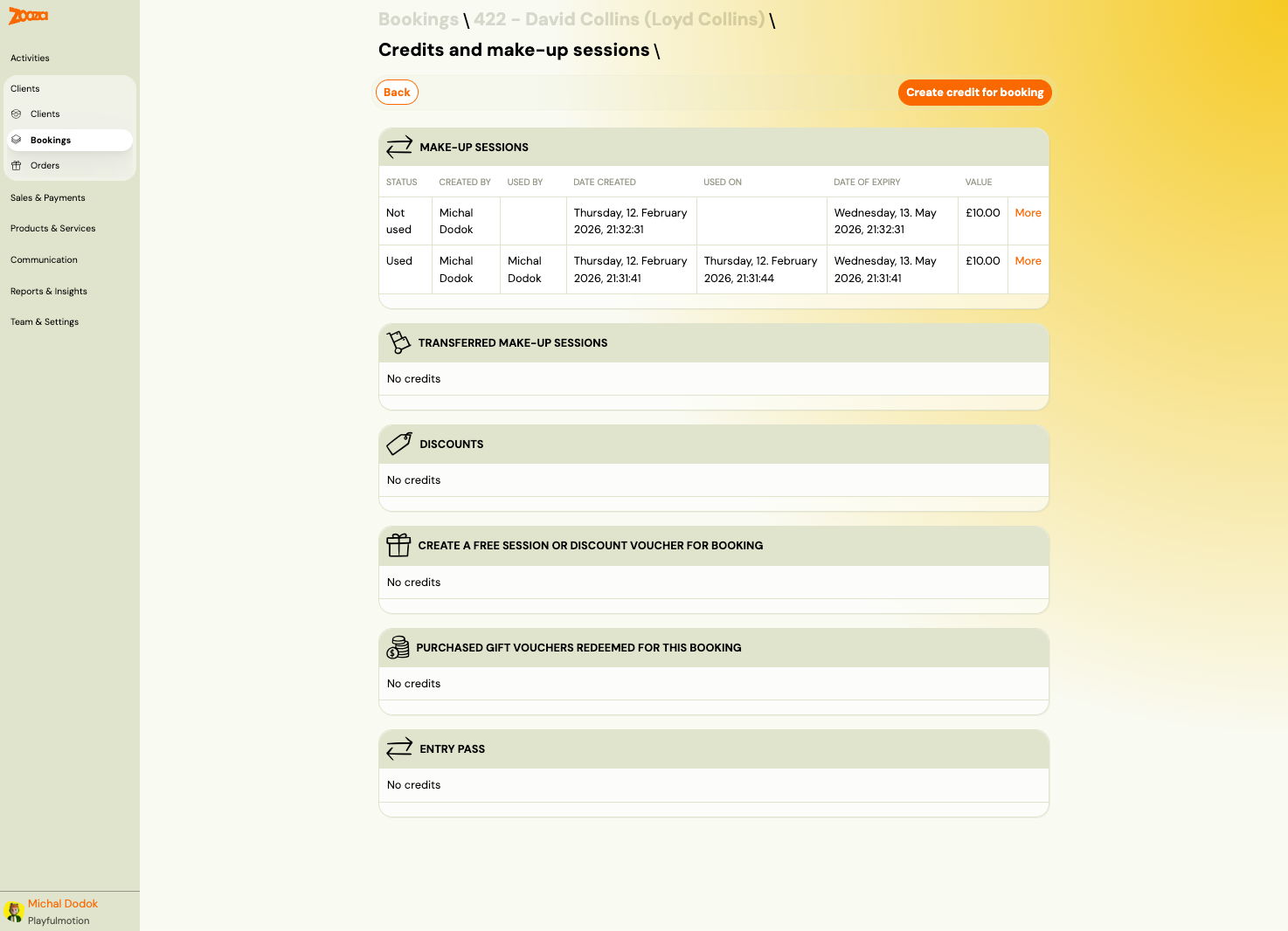
Task: Click the Discounts tag icon
Action: pos(399,444)
